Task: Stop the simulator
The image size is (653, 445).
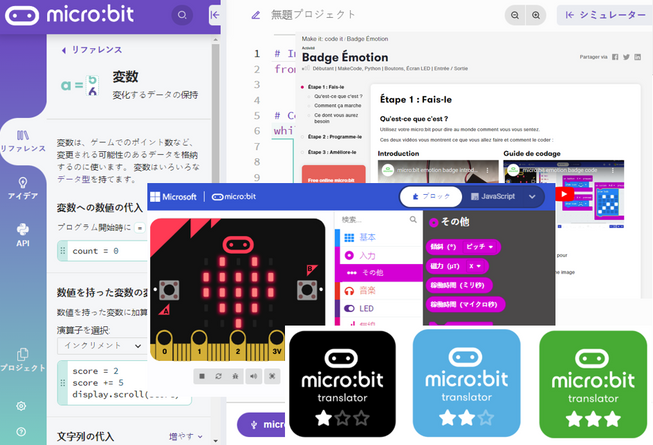Action: (x=202, y=376)
